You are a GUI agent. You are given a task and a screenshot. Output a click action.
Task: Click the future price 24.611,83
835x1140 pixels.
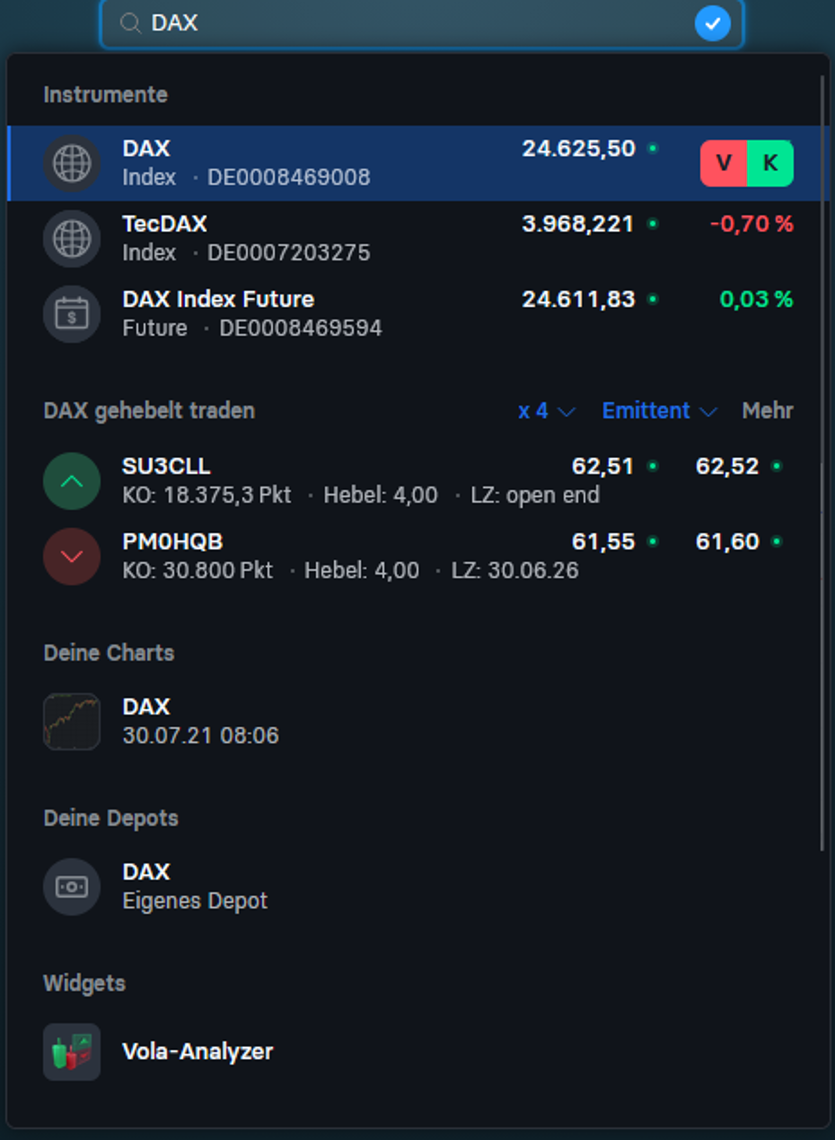coord(579,300)
